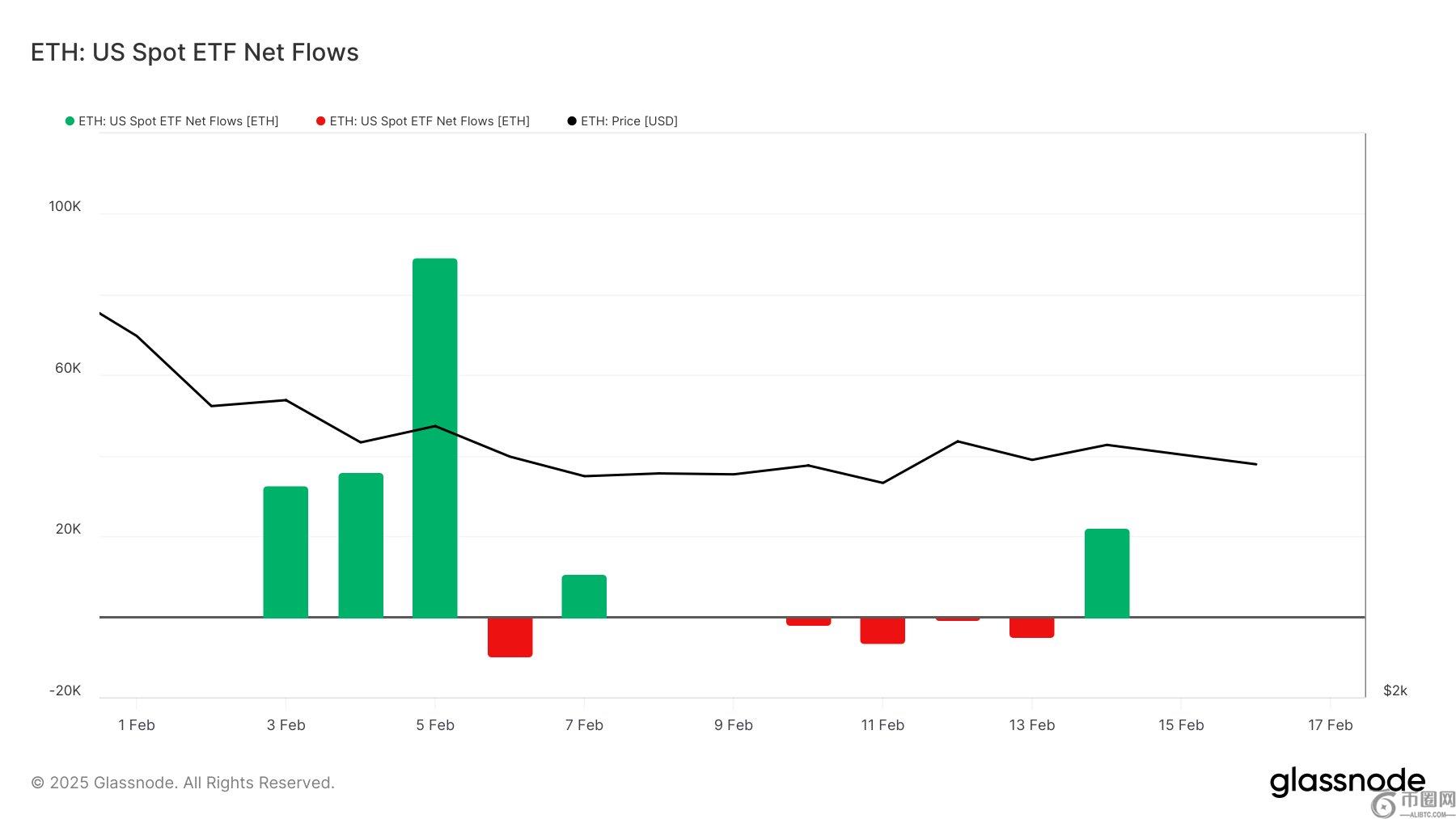Click the Glassnode copyright notice text
1456x819 pixels.
tap(183, 783)
